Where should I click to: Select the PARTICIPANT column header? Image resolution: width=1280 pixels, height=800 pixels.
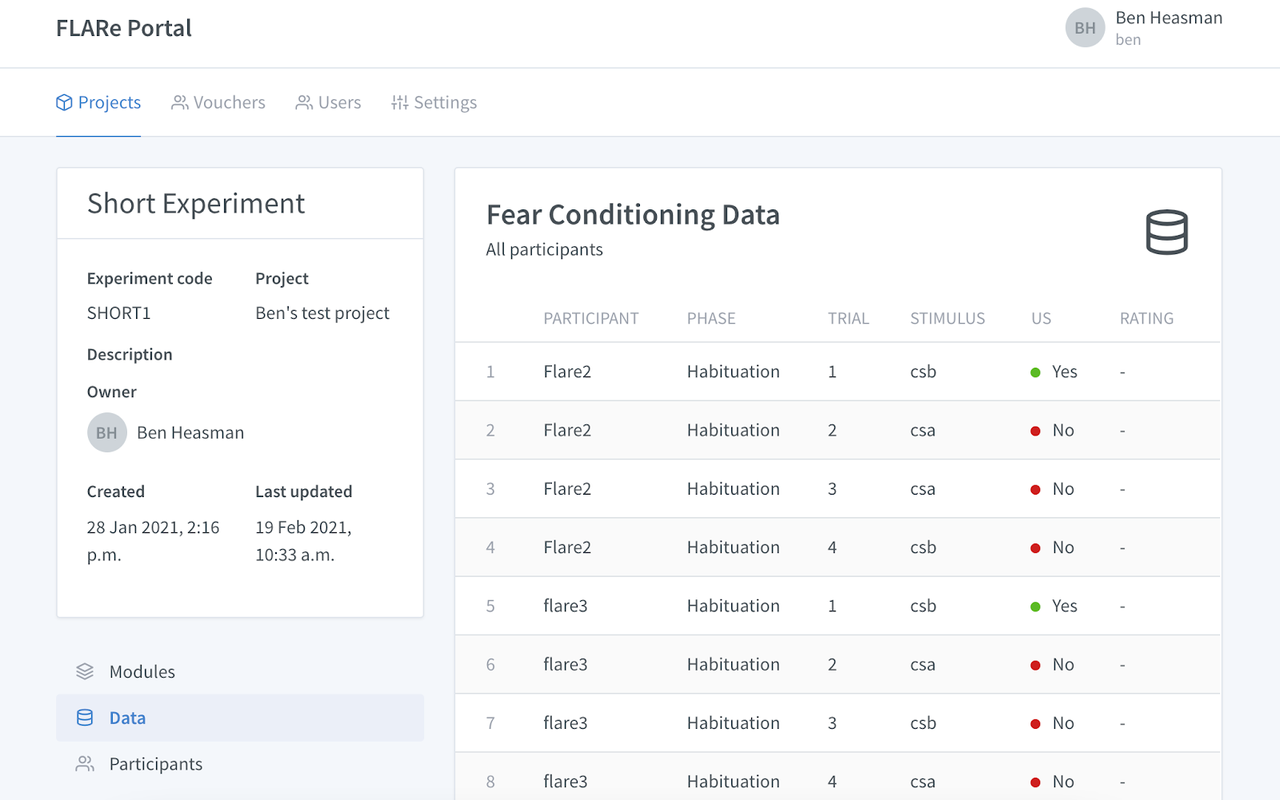point(591,318)
